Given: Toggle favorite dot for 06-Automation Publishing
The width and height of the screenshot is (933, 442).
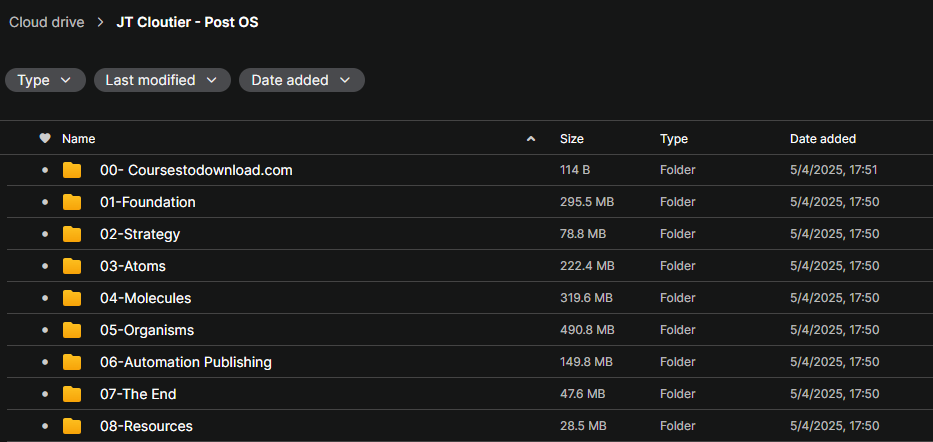Looking at the screenshot, I should coord(44,362).
